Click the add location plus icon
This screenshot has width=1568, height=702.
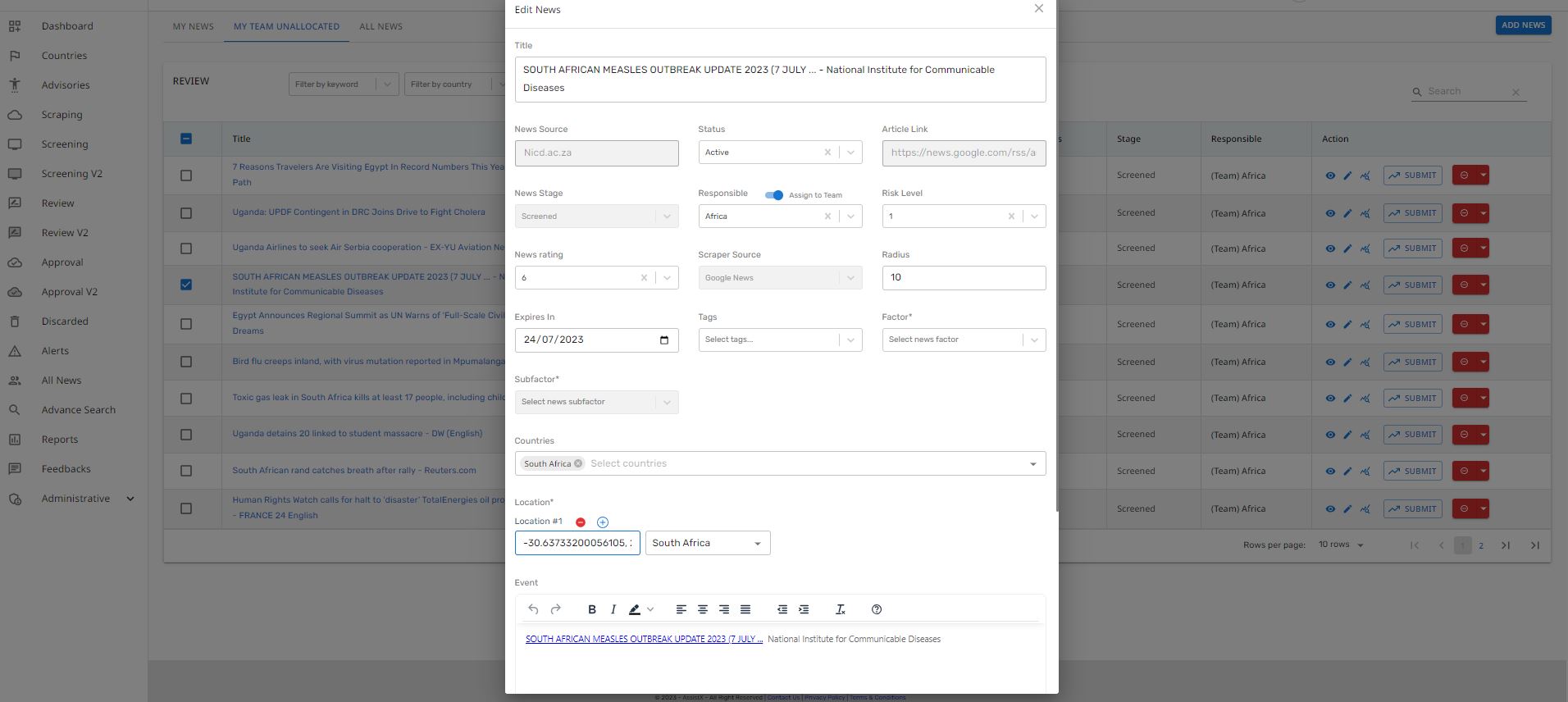603,522
